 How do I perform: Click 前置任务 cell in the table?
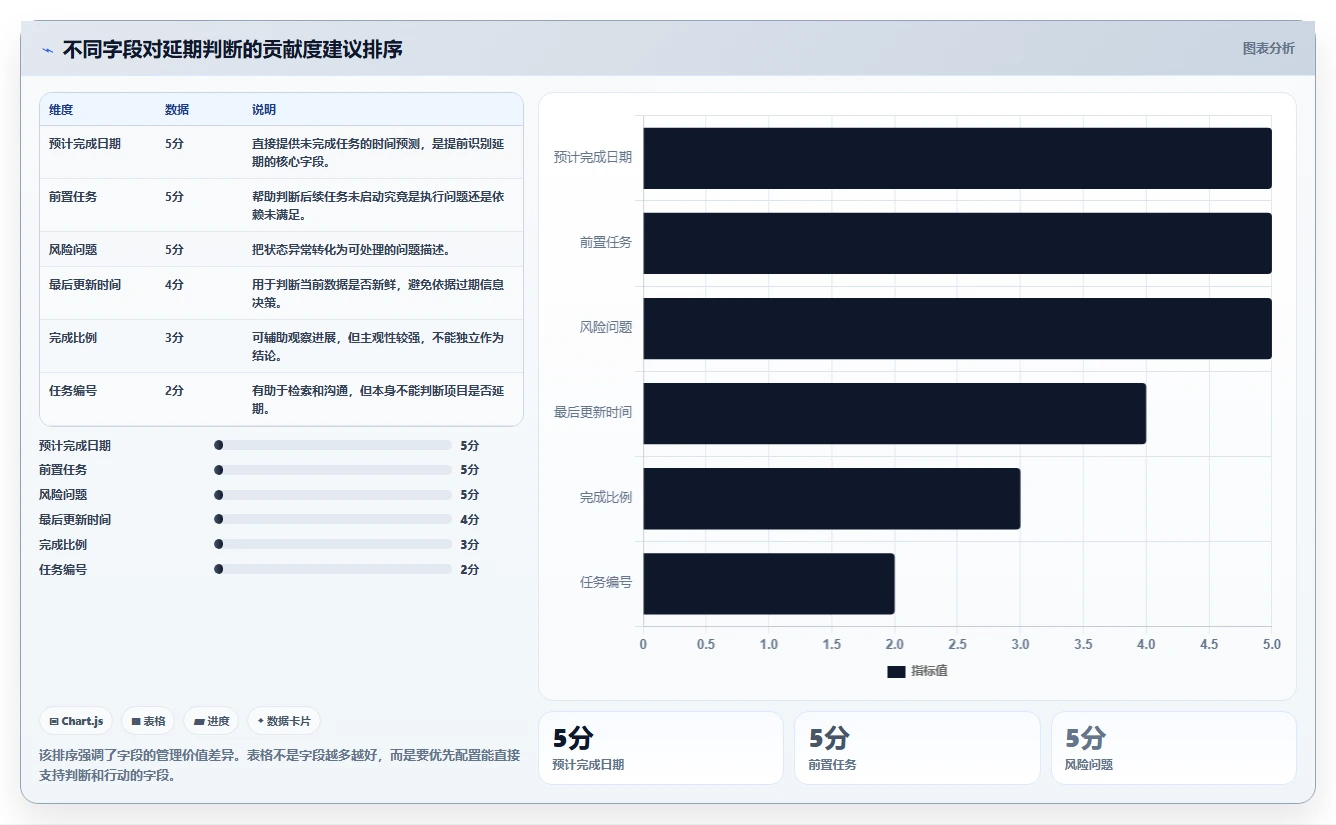pos(73,196)
